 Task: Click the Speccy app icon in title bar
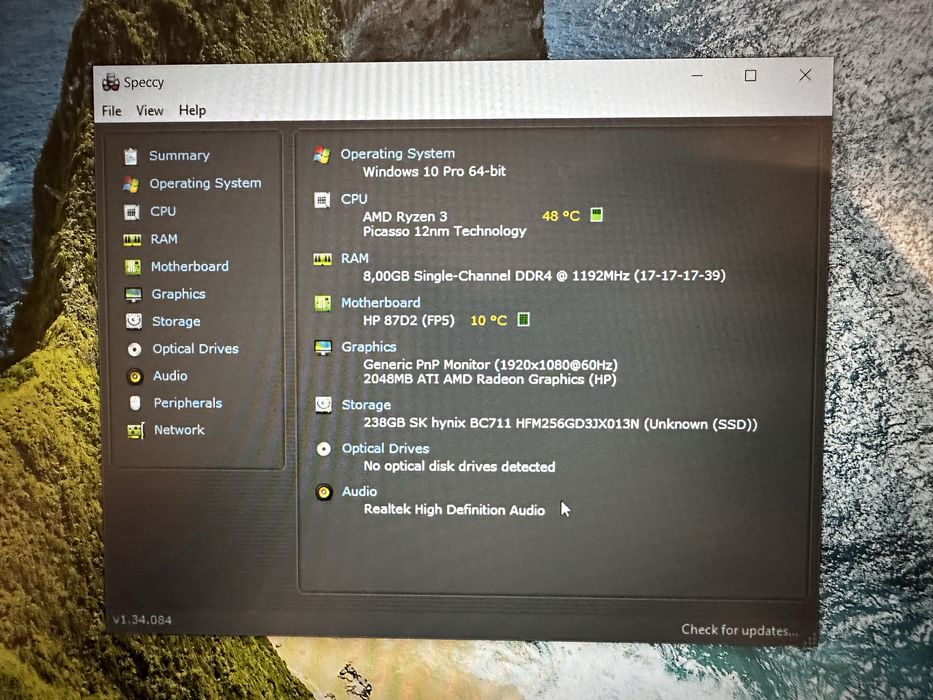(111, 82)
